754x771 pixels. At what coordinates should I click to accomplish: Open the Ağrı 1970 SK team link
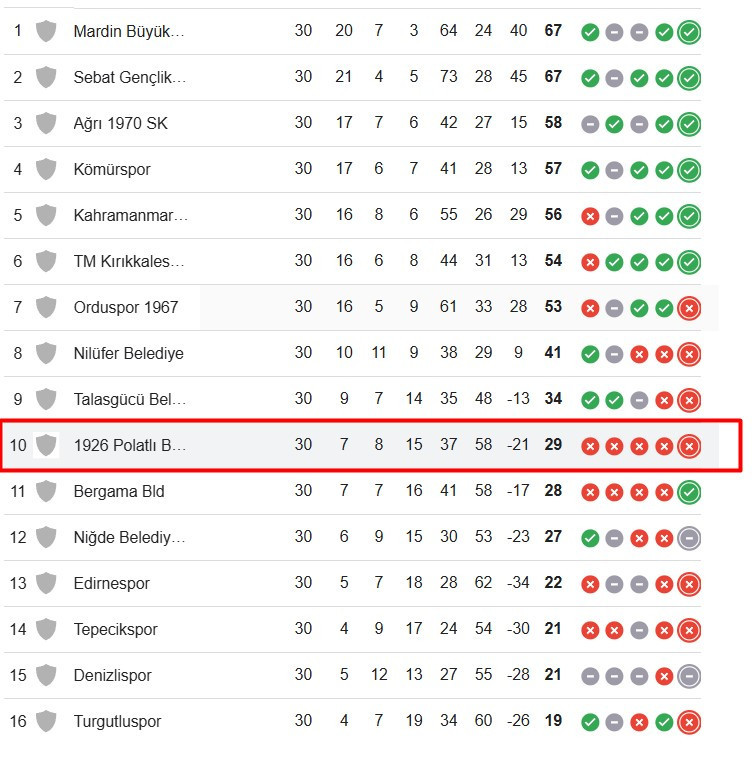(121, 123)
